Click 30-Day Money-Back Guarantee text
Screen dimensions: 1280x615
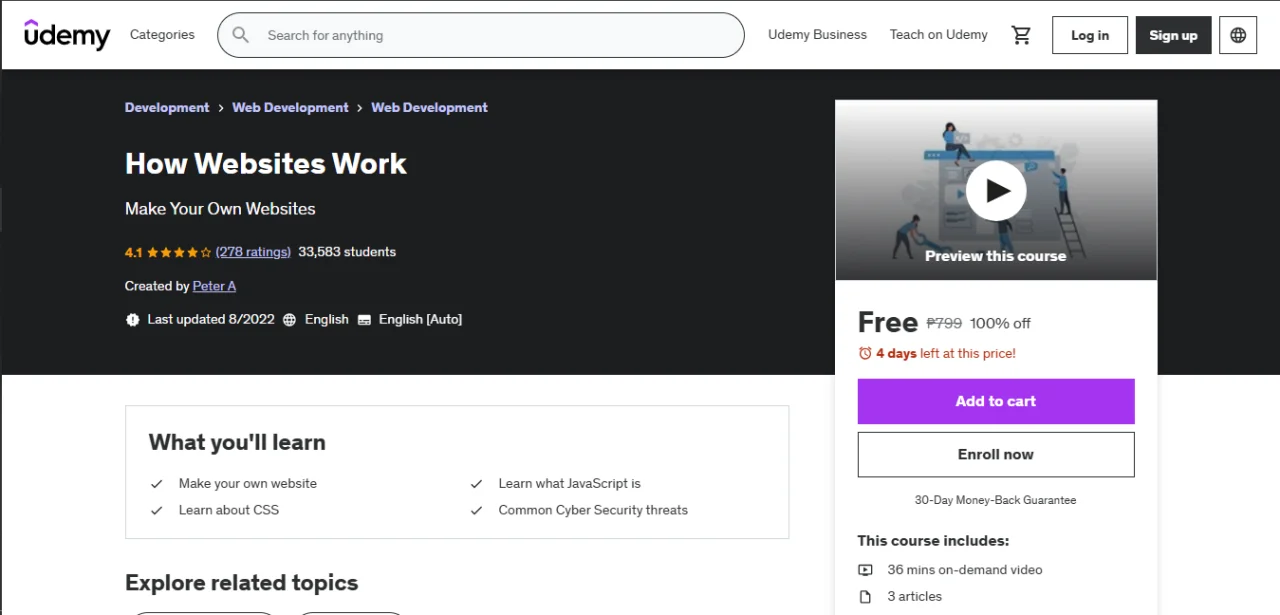pos(996,500)
